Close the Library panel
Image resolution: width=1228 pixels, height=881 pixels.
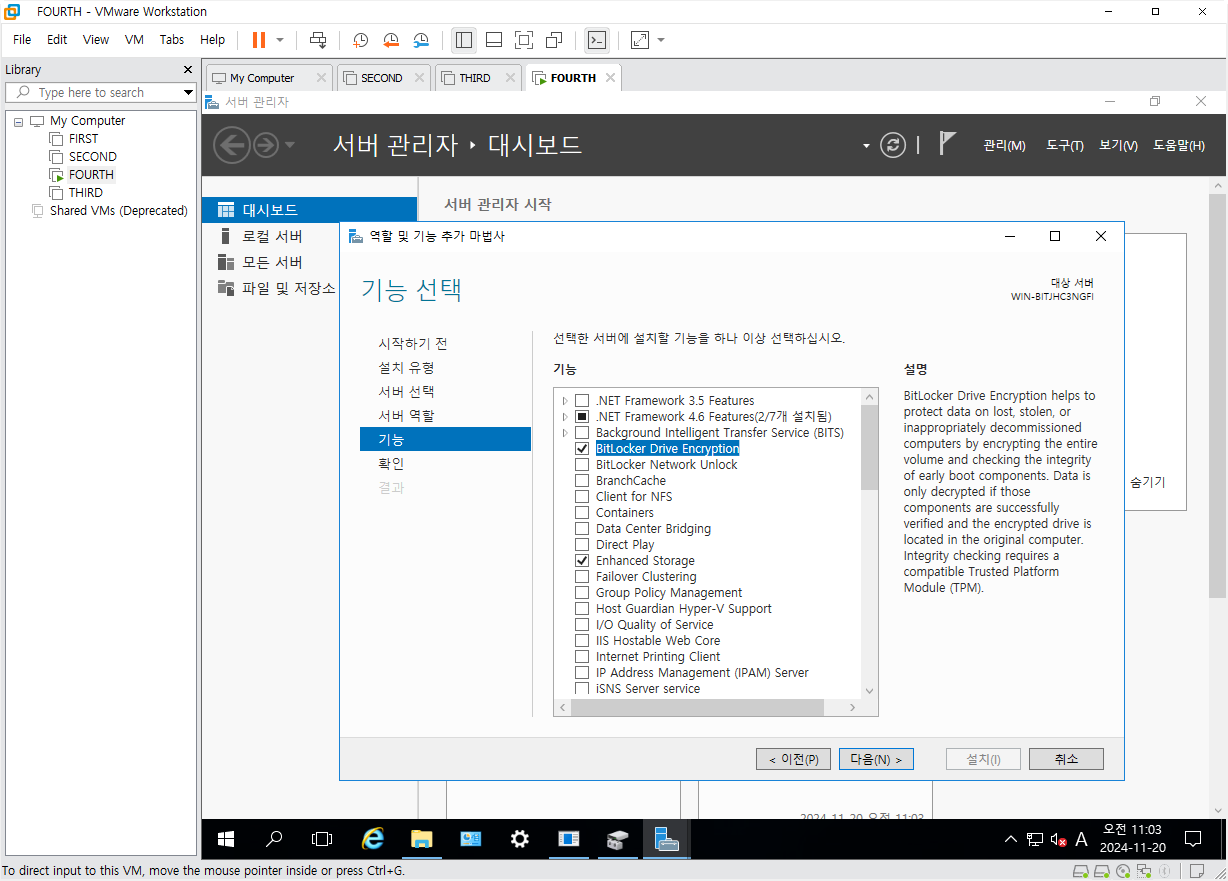click(x=187, y=70)
